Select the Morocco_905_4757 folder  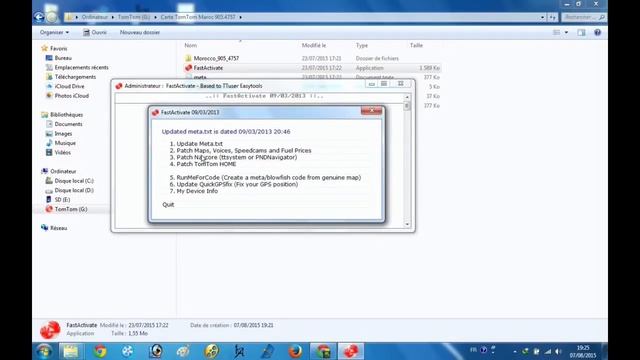point(216,58)
